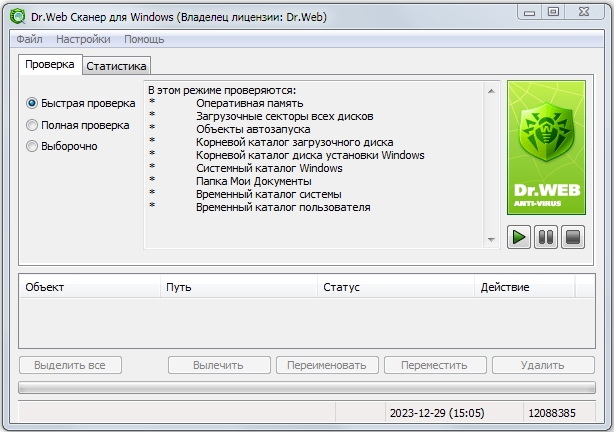Sort by the Статус column header

point(396,287)
